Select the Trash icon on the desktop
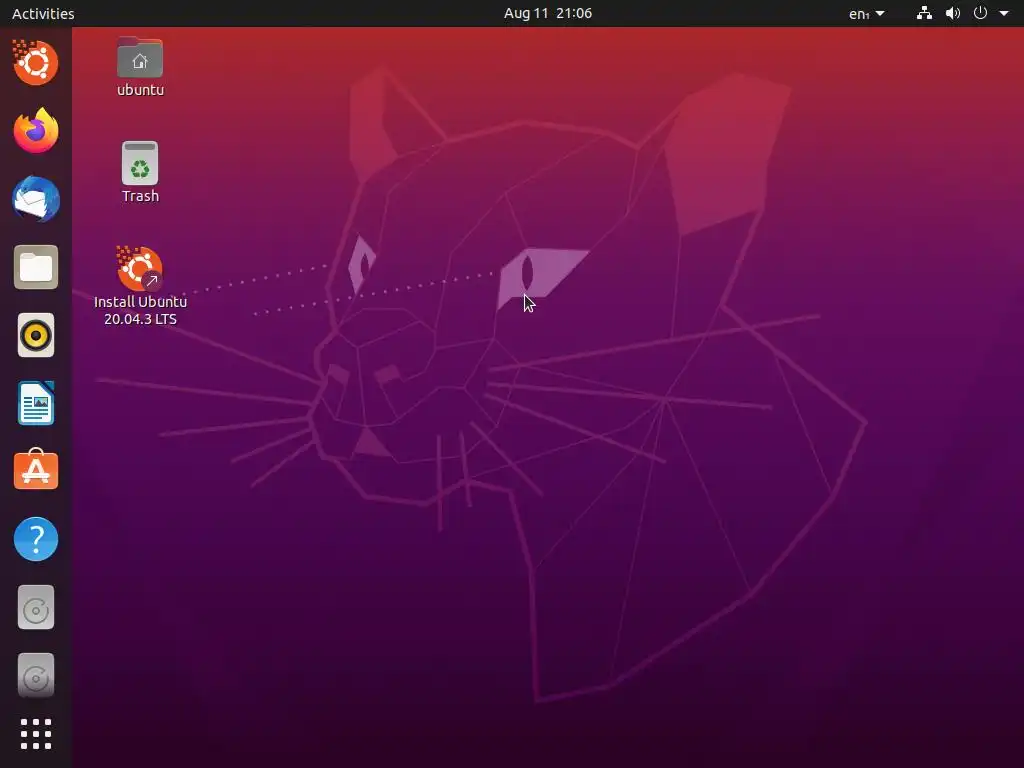The image size is (1024, 768). (140, 172)
